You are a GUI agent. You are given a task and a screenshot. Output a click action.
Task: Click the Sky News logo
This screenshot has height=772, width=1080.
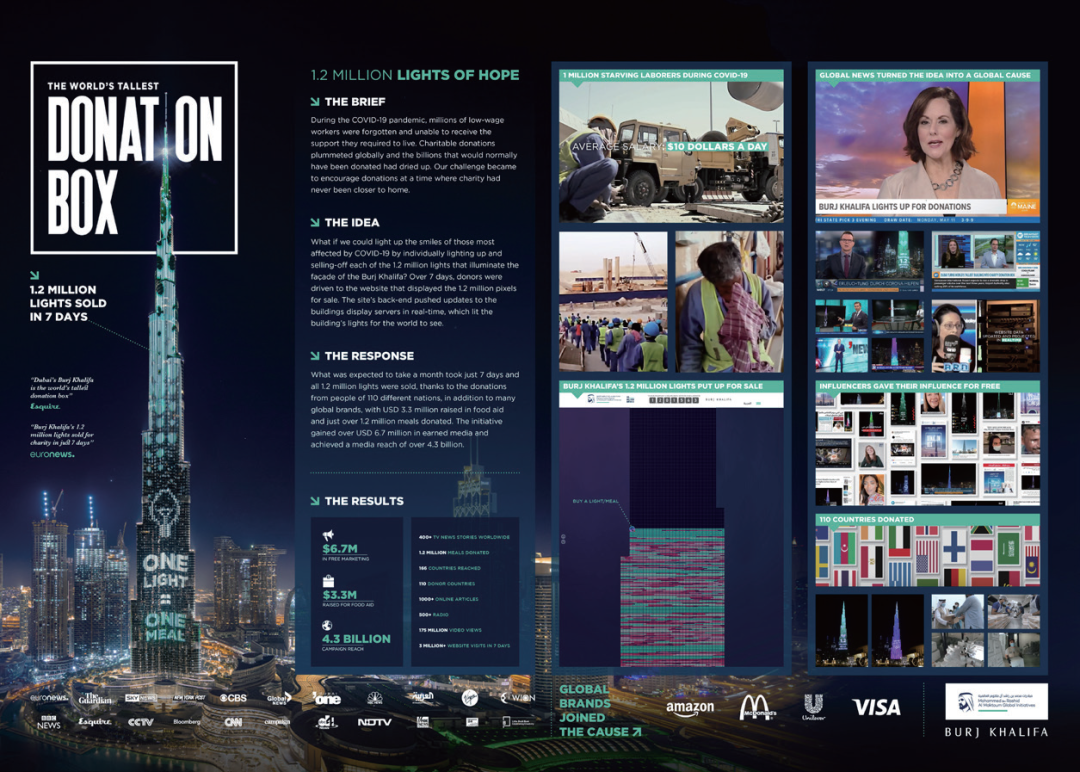coord(141,698)
